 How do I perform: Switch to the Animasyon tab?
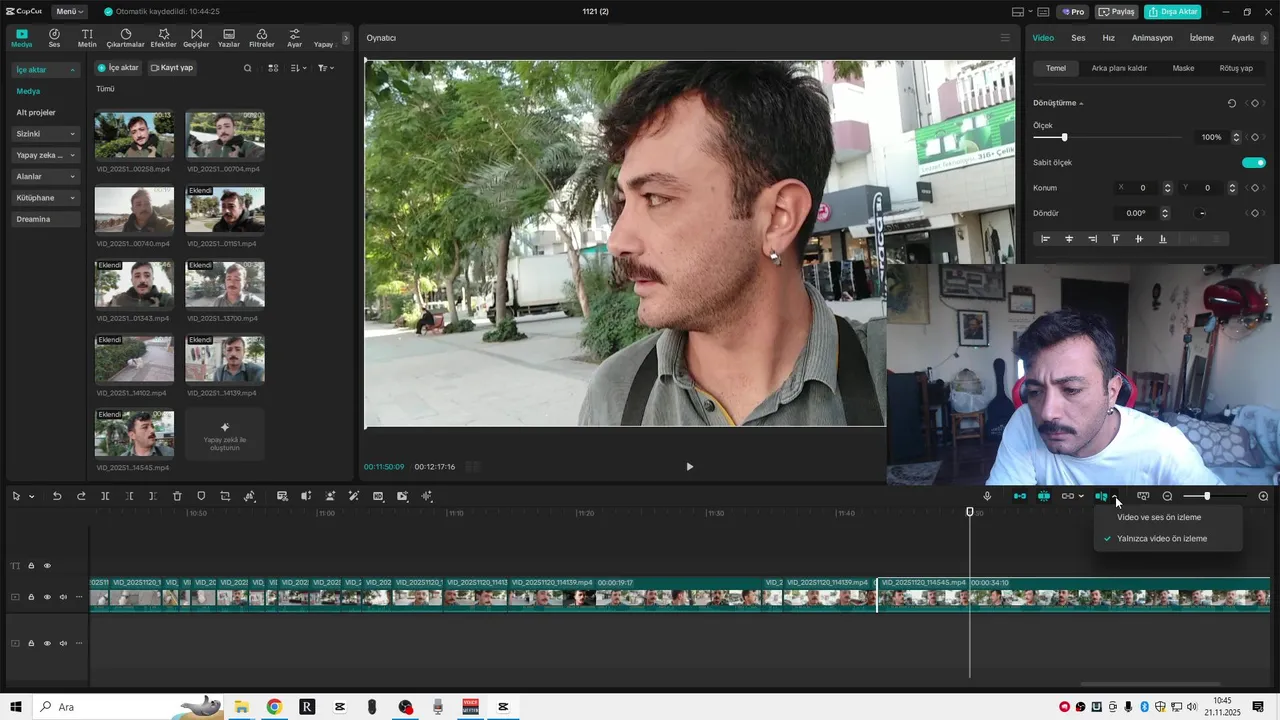[x=1151, y=38]
